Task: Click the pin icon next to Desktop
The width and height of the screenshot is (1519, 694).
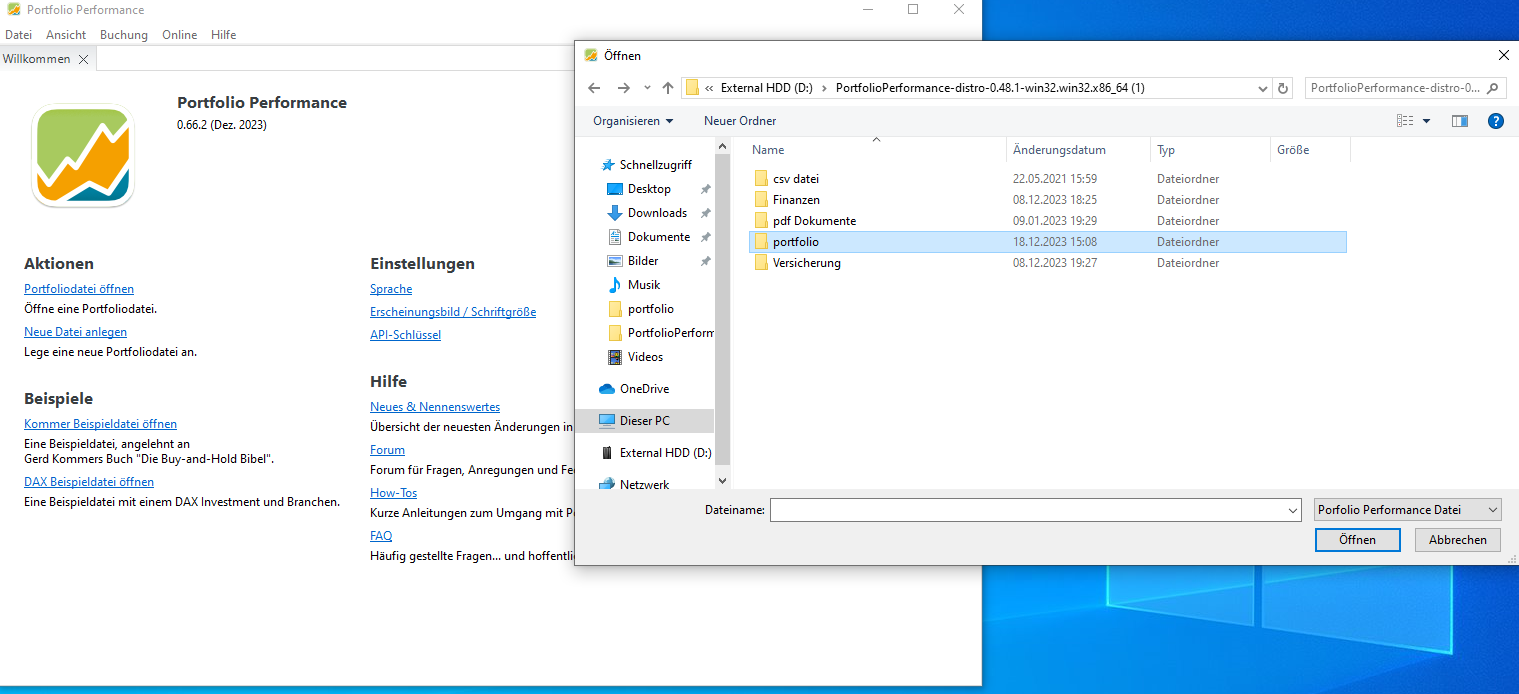Action: point(705,189)
